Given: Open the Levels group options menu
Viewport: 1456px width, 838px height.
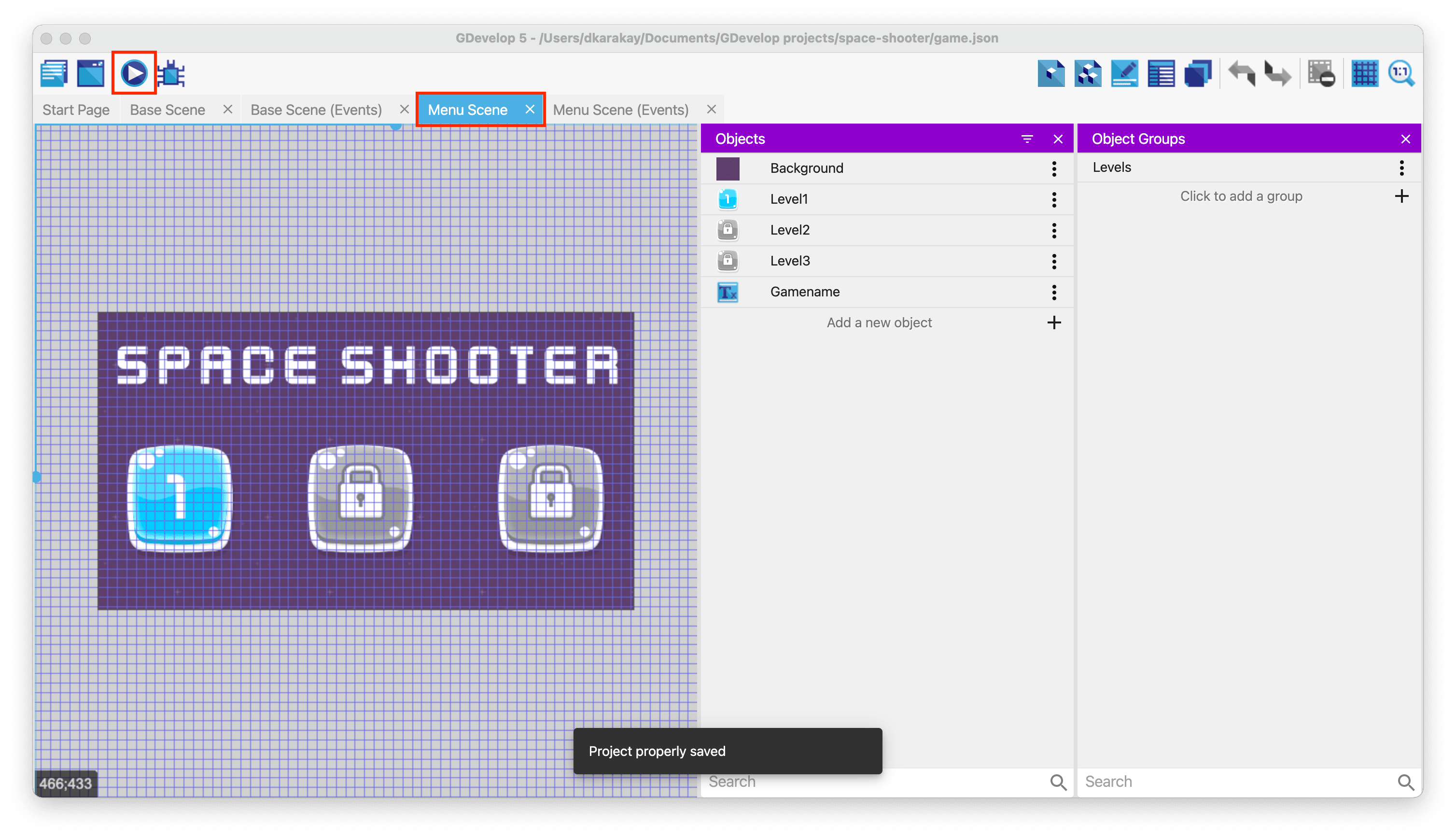Looking at the screenshot, I should pos(1401,168).
